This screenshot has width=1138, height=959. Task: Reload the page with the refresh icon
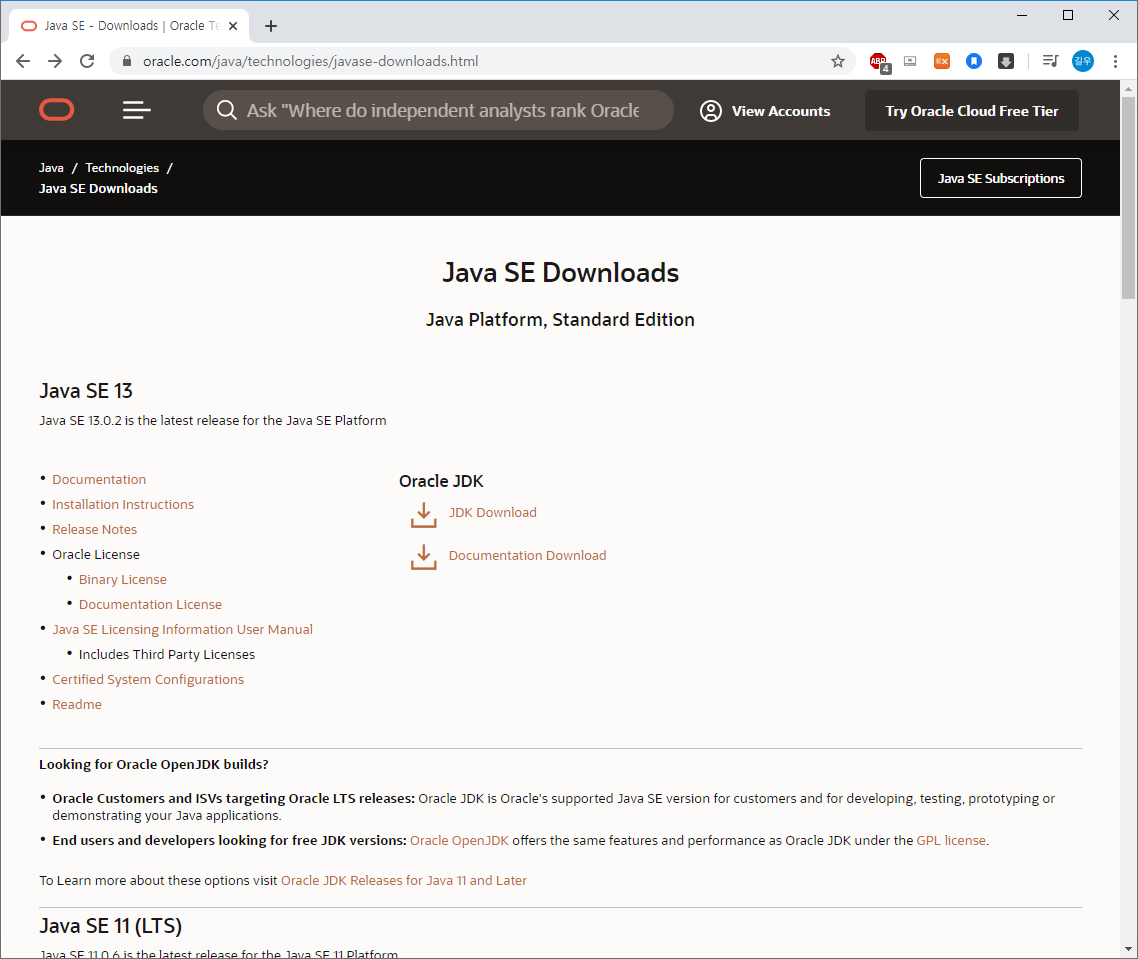tap(87, 61)
